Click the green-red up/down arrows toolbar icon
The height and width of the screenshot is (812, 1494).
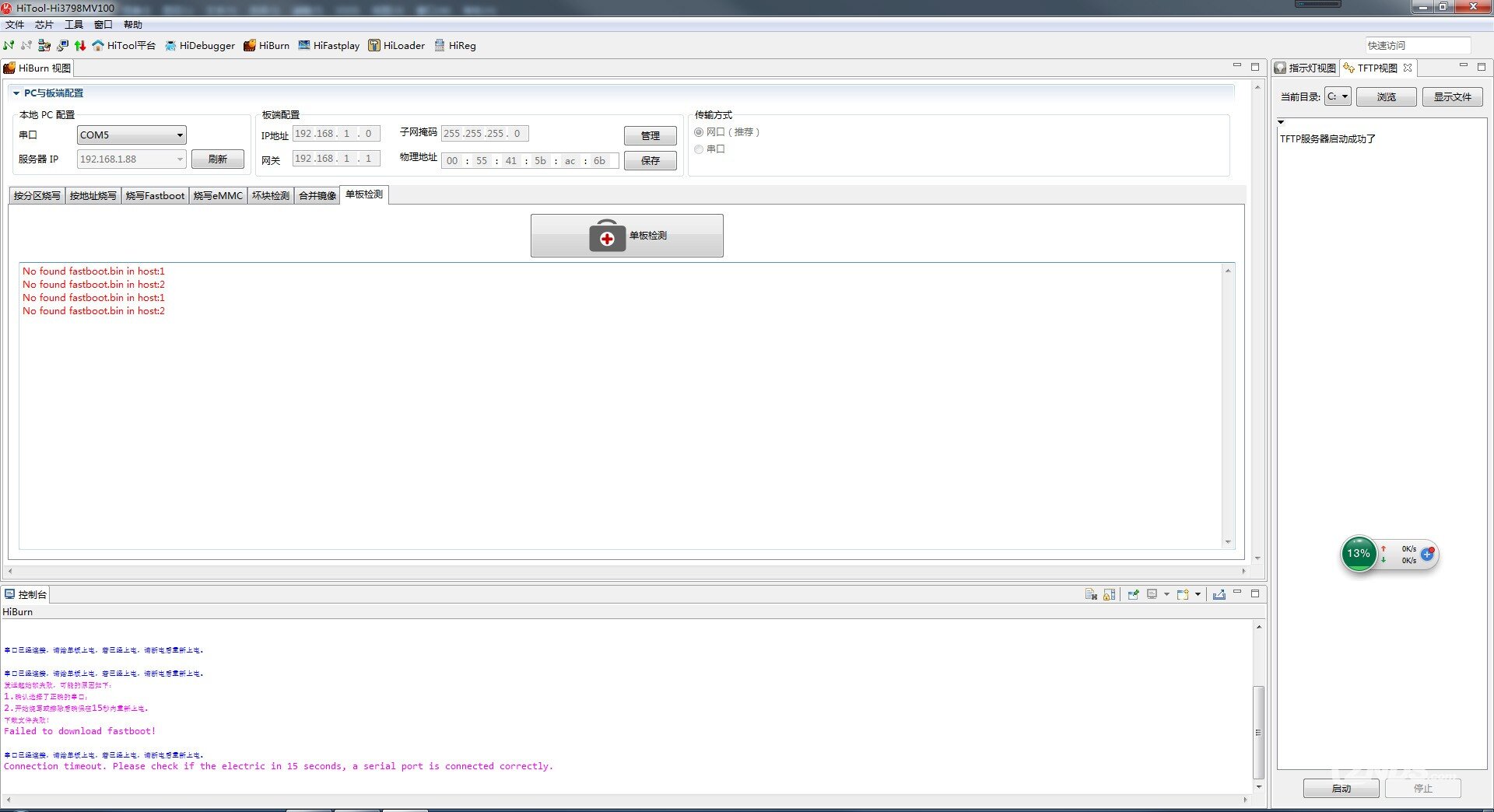80,46
